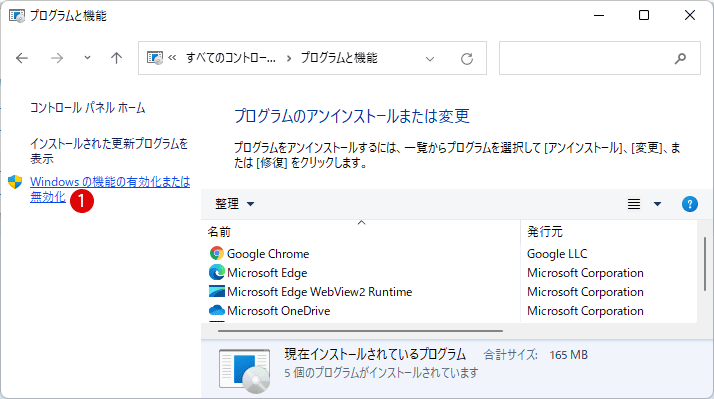Expand the address bar history dropdown
The height and width of the screenshot is (399, 714).
pos(429,59)
